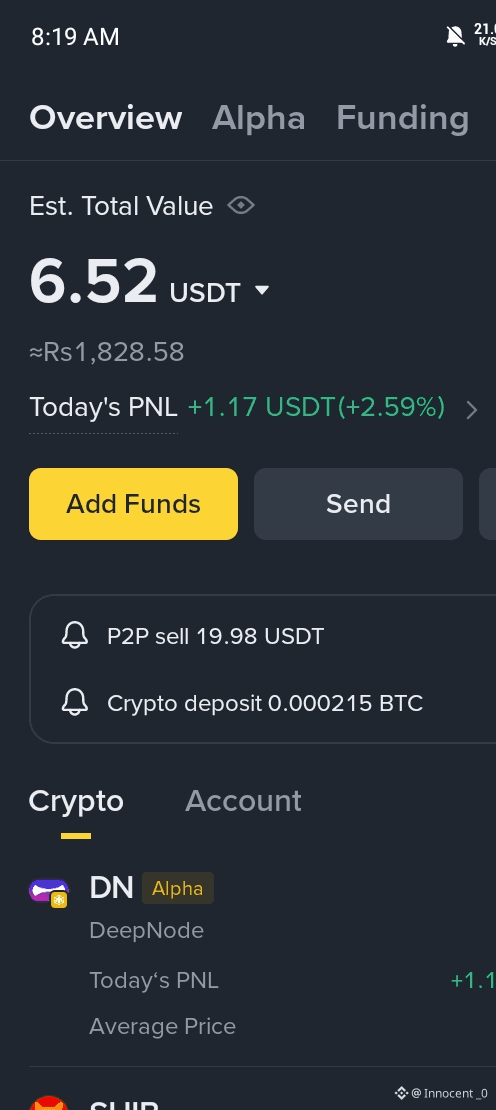Click the yellow Alpha badge next to DN

point(178,888)
